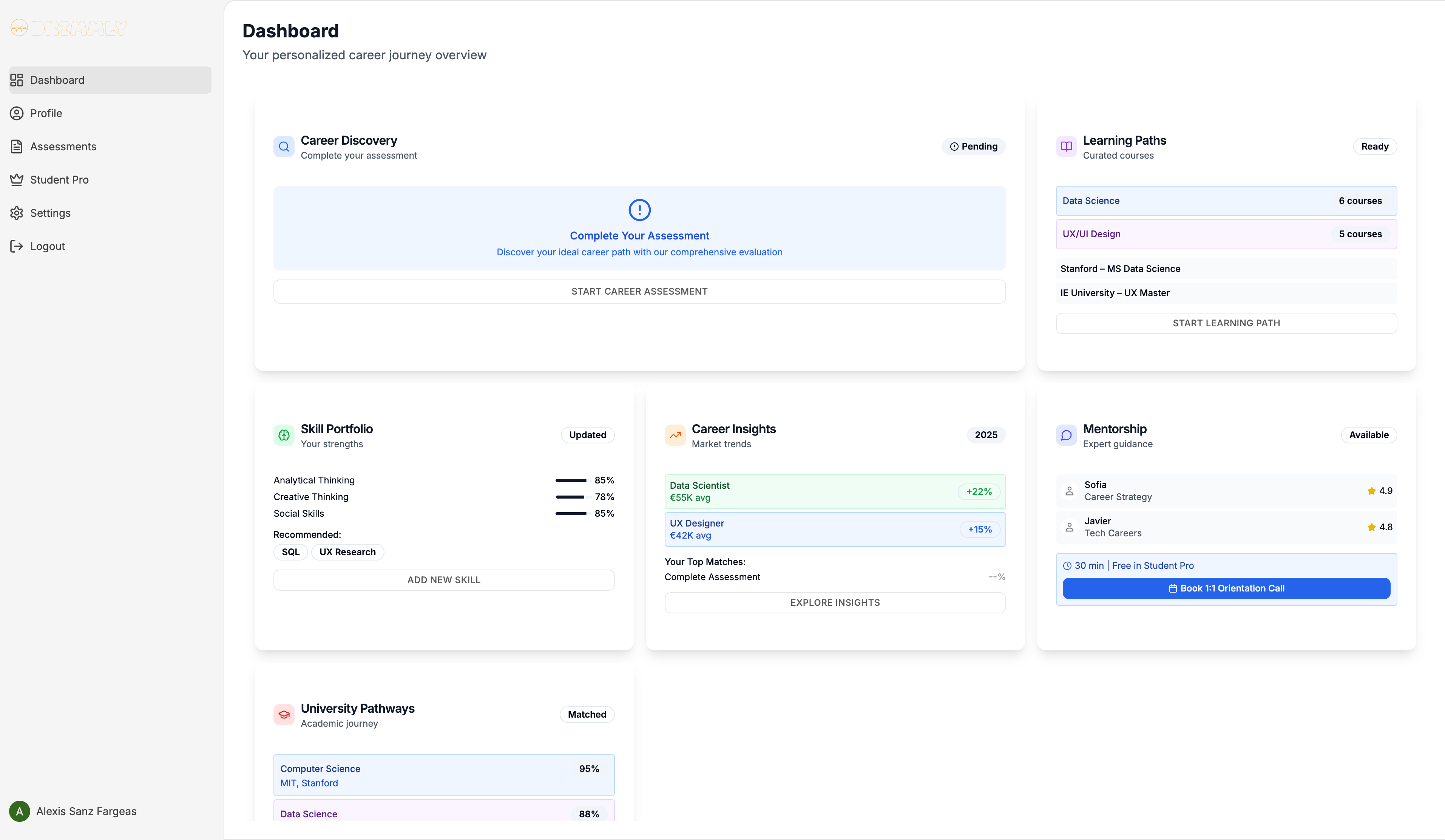Click the user avatar with letter A
The image size is (1445, 840).
(x=20, y=811)
